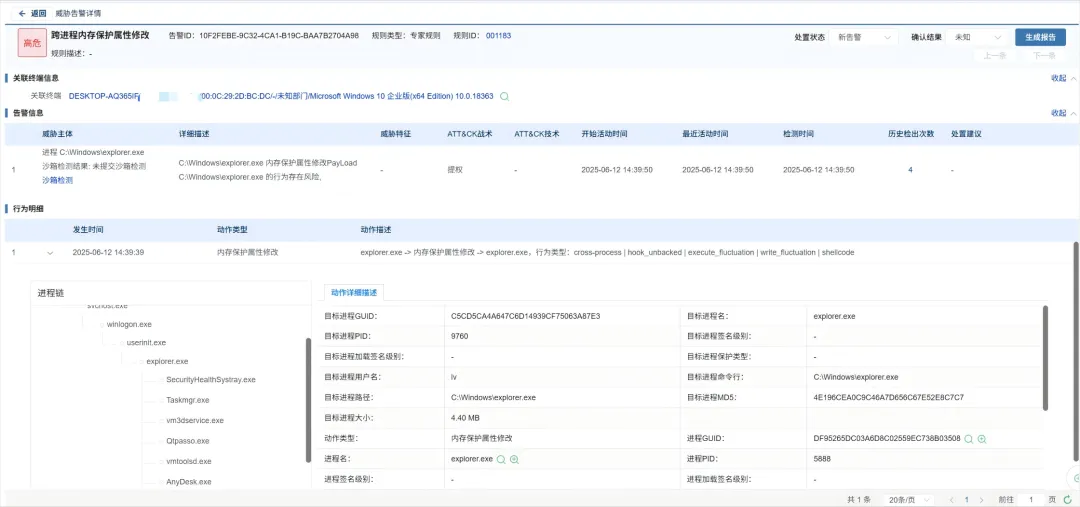This screenshot has width=1080, height=507.
Task: Click search icon next to process GUID
Action: point(968,438)
